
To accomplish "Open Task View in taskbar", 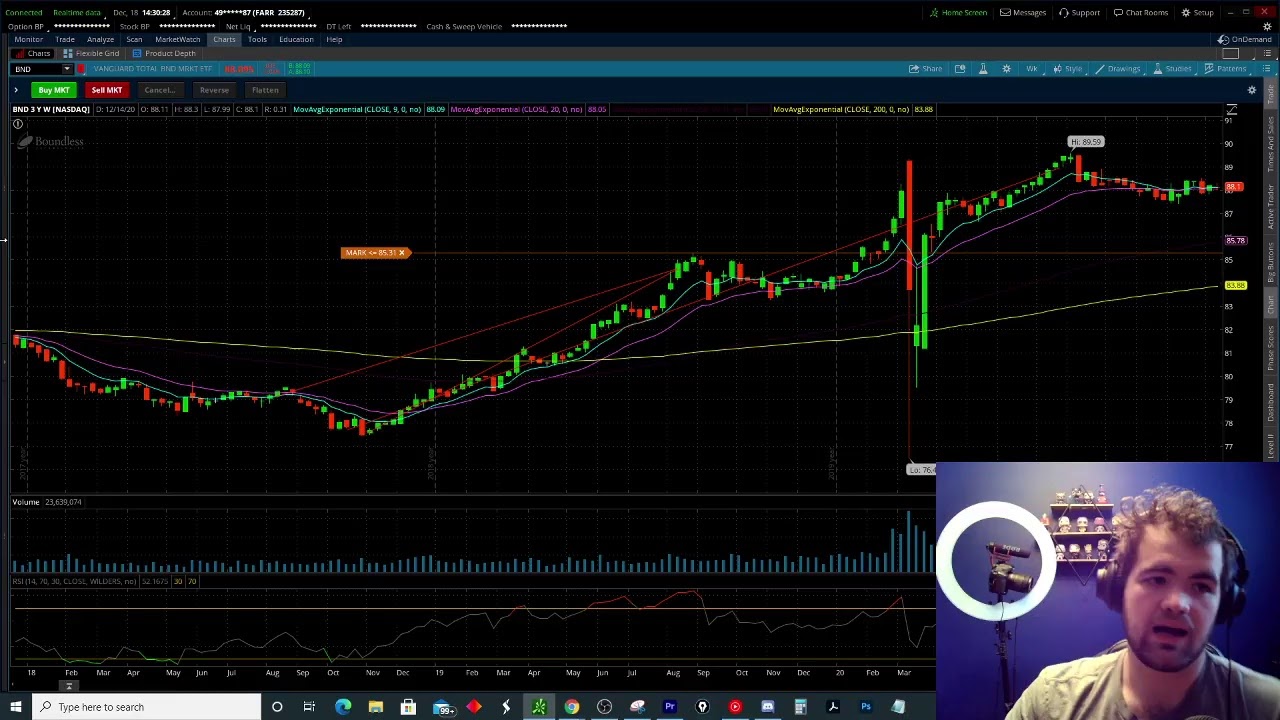I will 309,707.
